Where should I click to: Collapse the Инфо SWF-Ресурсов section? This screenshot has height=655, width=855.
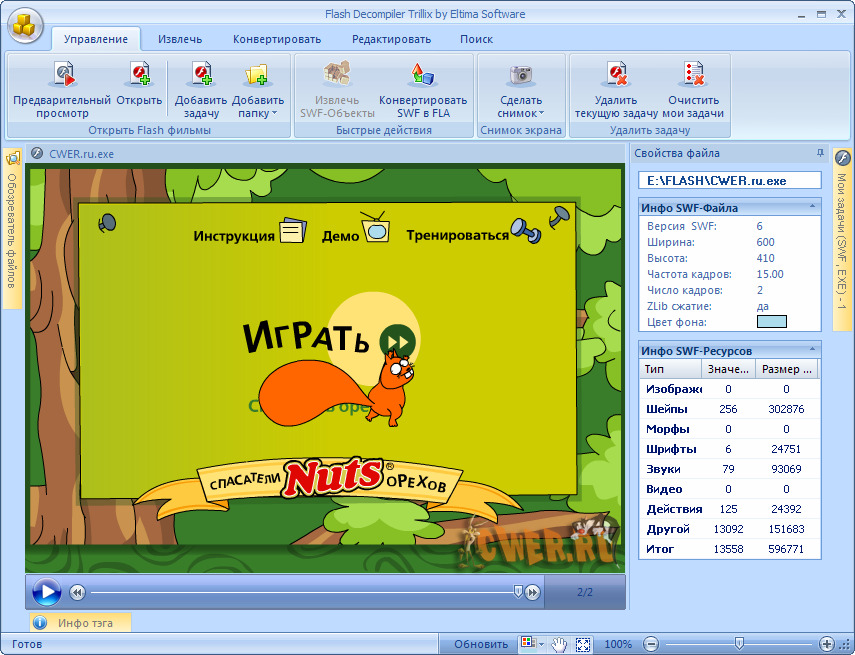pos(812,350)
